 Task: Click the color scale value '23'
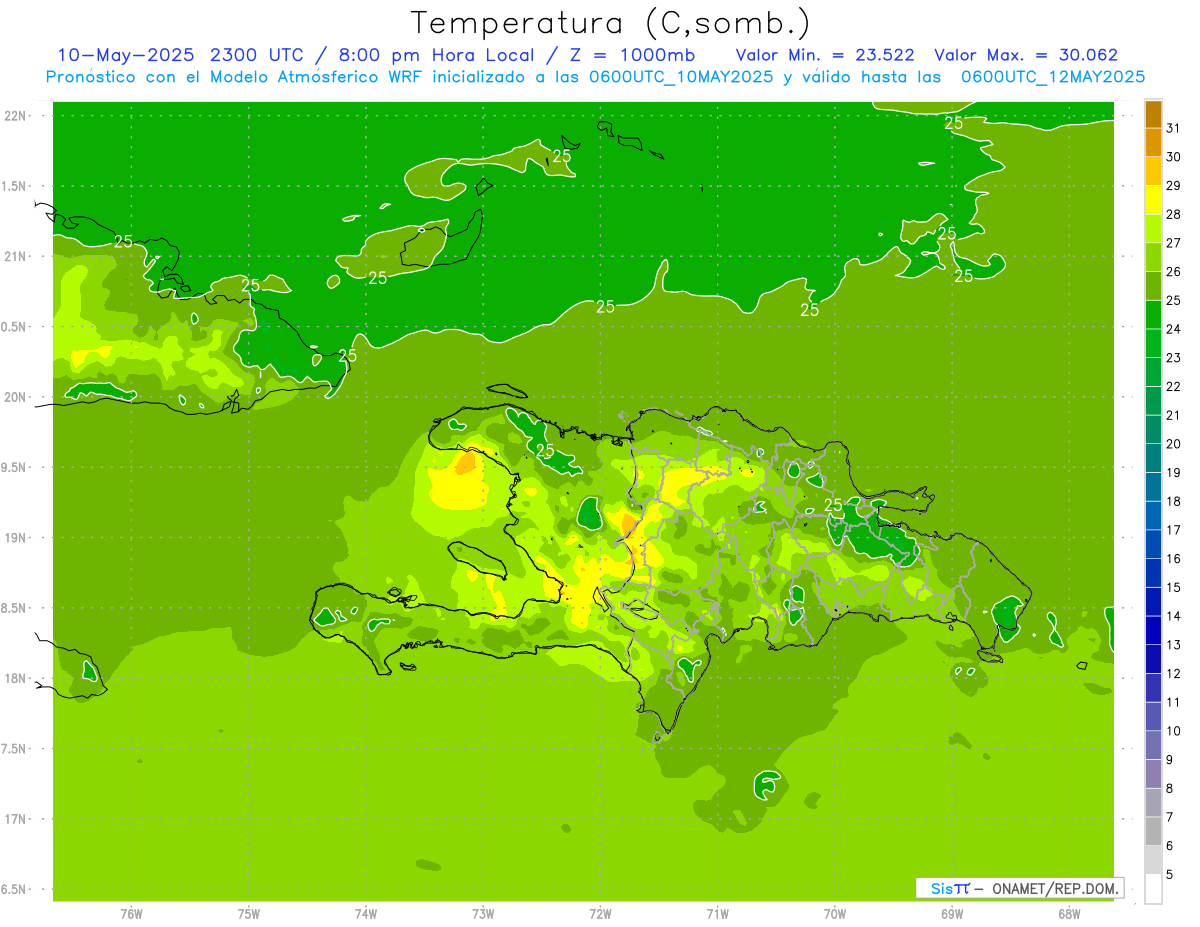pos(1173,358)
